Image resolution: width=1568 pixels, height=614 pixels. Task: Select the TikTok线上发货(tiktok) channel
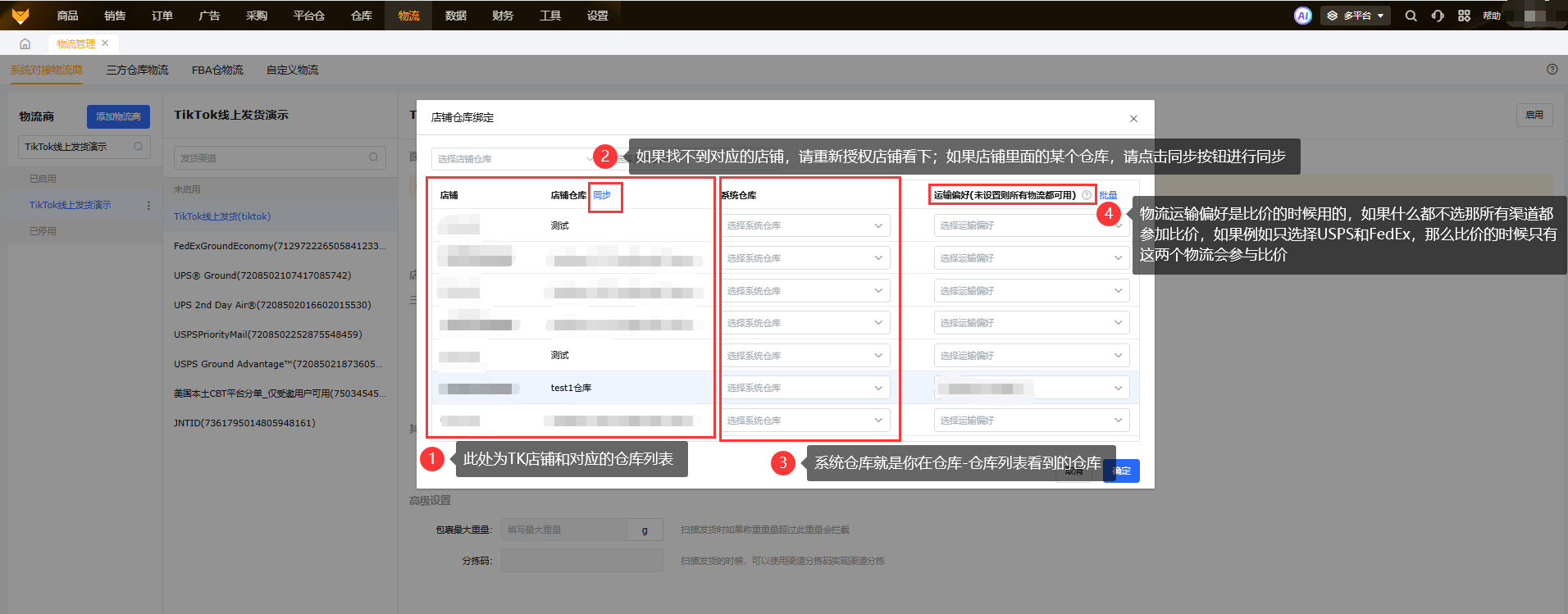(x=222, y=216)
